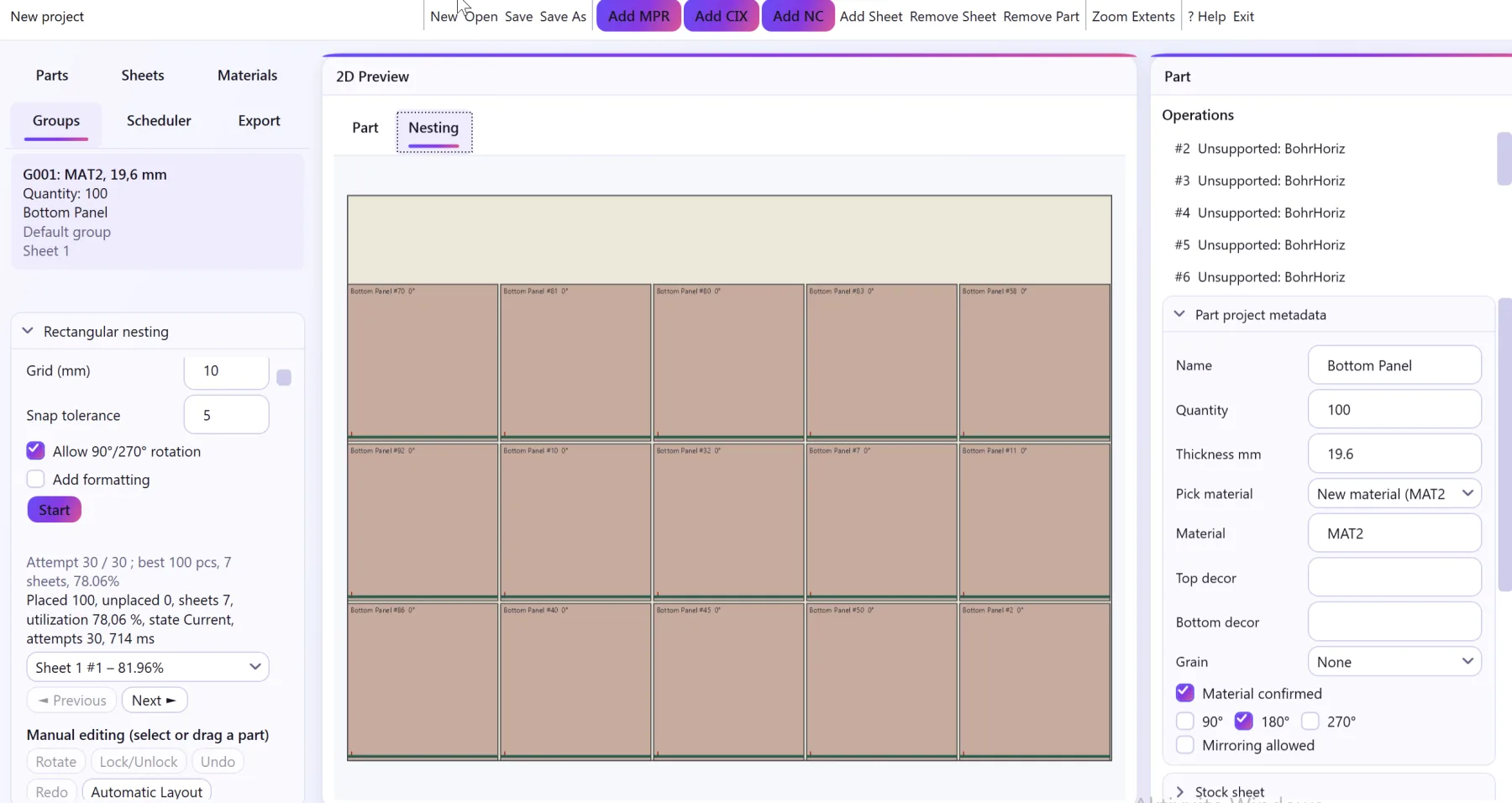The width and height of the screenshot is (1512, 803).
Task: Click the Lock/Unlock button
Action: (139, 762)
